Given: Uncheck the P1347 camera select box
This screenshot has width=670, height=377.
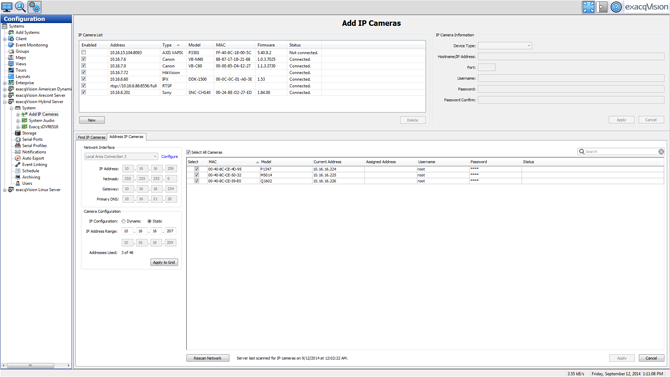Looking at the screenshot, I should pyautogui.click(x=197, y=169).
